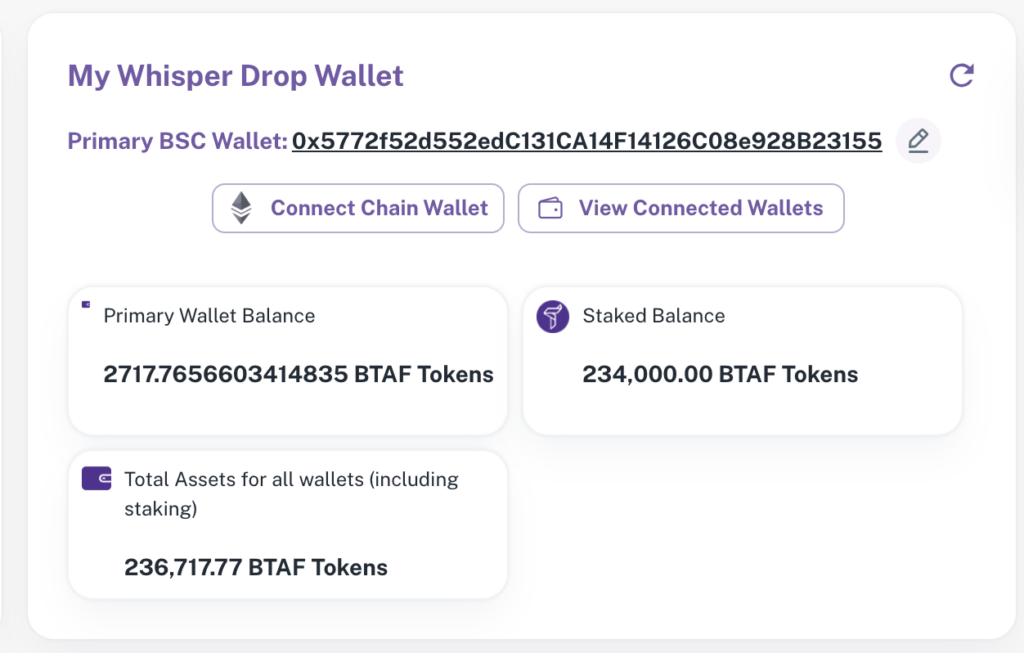Click wallet icon on View Connected Wallets
Screen dimensions: 1024x653
click(x=550, y=208)
